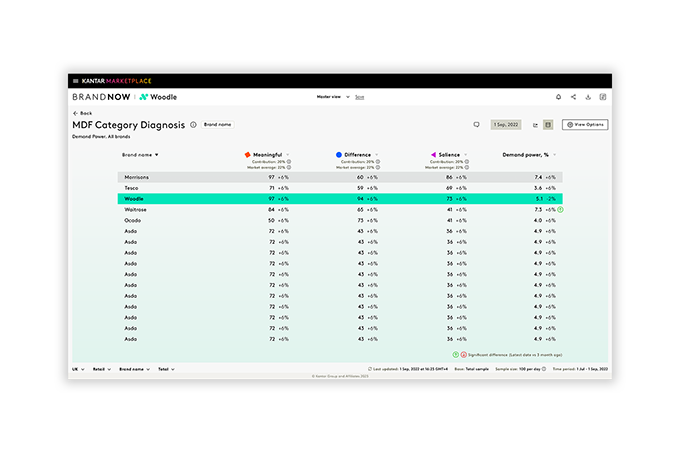Click the share icon
Image resolution: width=680 pixels, height=453 pixels.
click(x=573, y=97)
